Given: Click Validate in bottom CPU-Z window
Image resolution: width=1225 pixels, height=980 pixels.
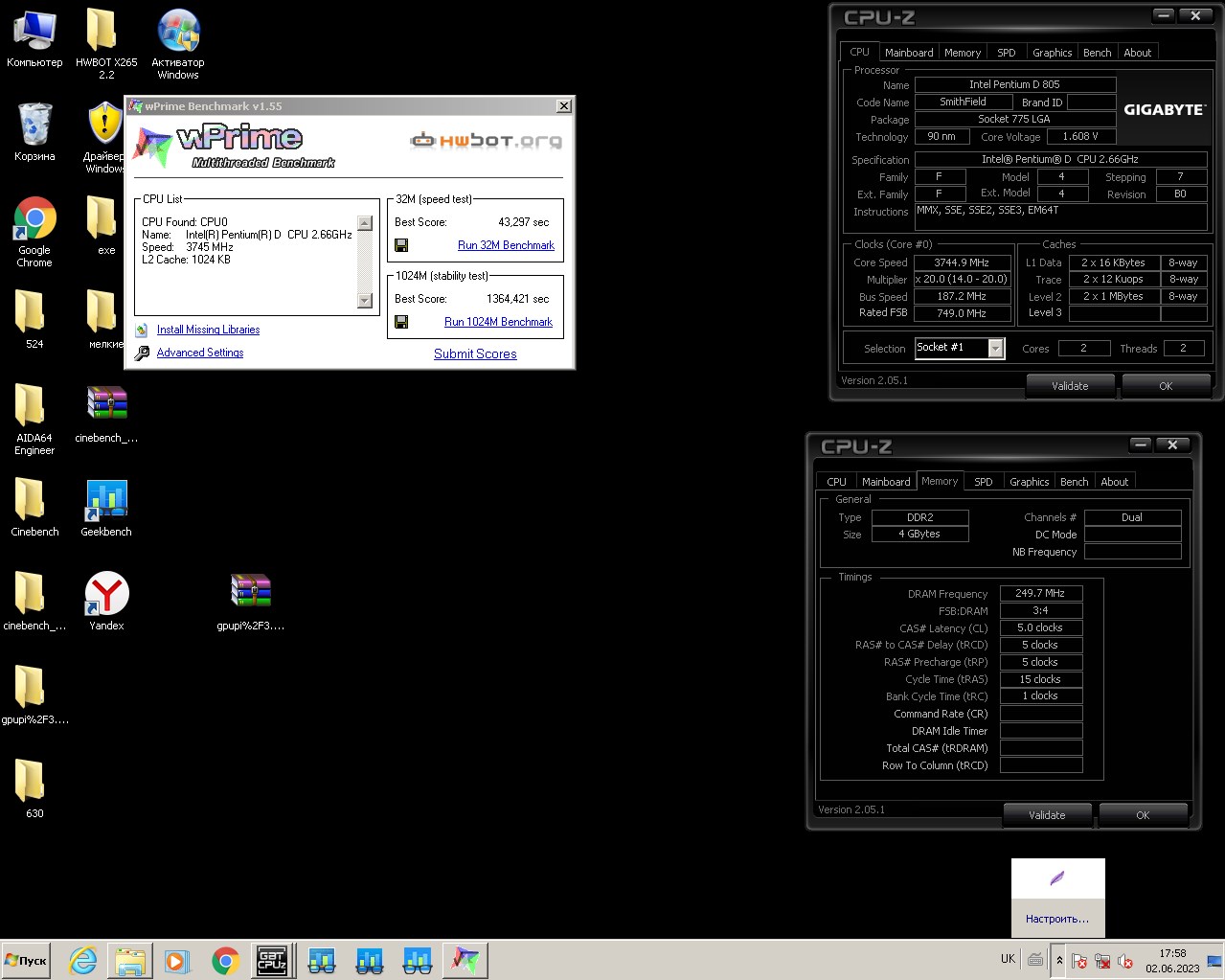Looking at the screenshot, I should pos(1047,815).
